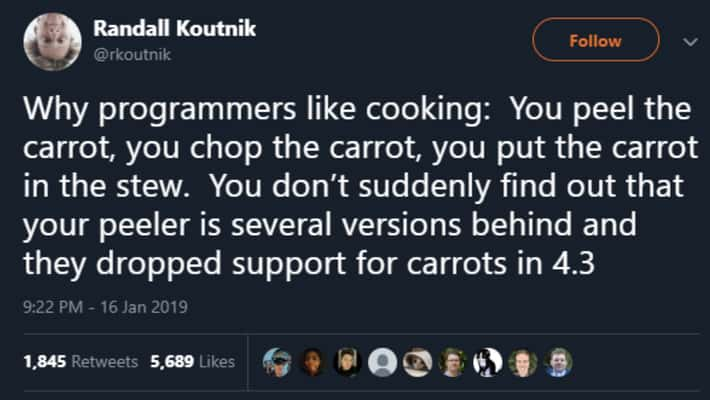
Task: Open the last liker avatar in suit
Action: coord(558,361)
